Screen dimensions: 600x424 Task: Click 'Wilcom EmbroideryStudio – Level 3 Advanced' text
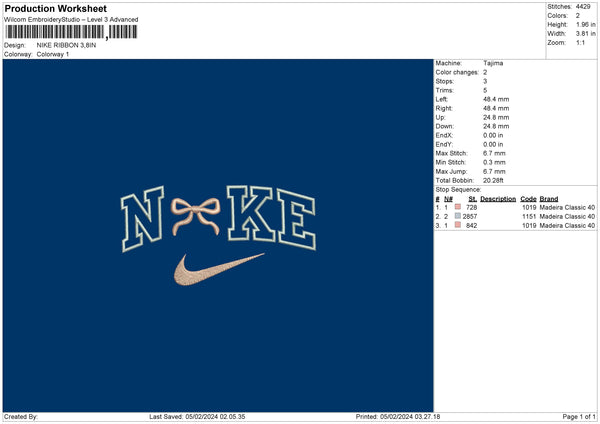(71, 20)
